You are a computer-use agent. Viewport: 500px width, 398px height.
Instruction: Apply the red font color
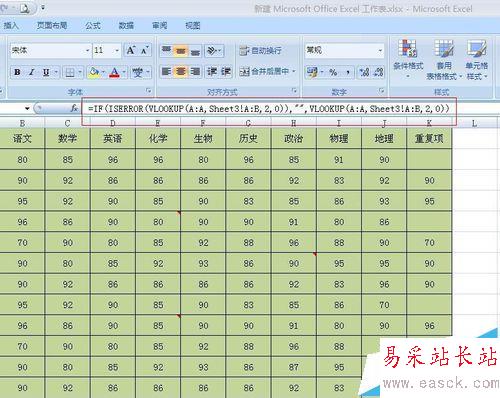(x=114, y=72)
